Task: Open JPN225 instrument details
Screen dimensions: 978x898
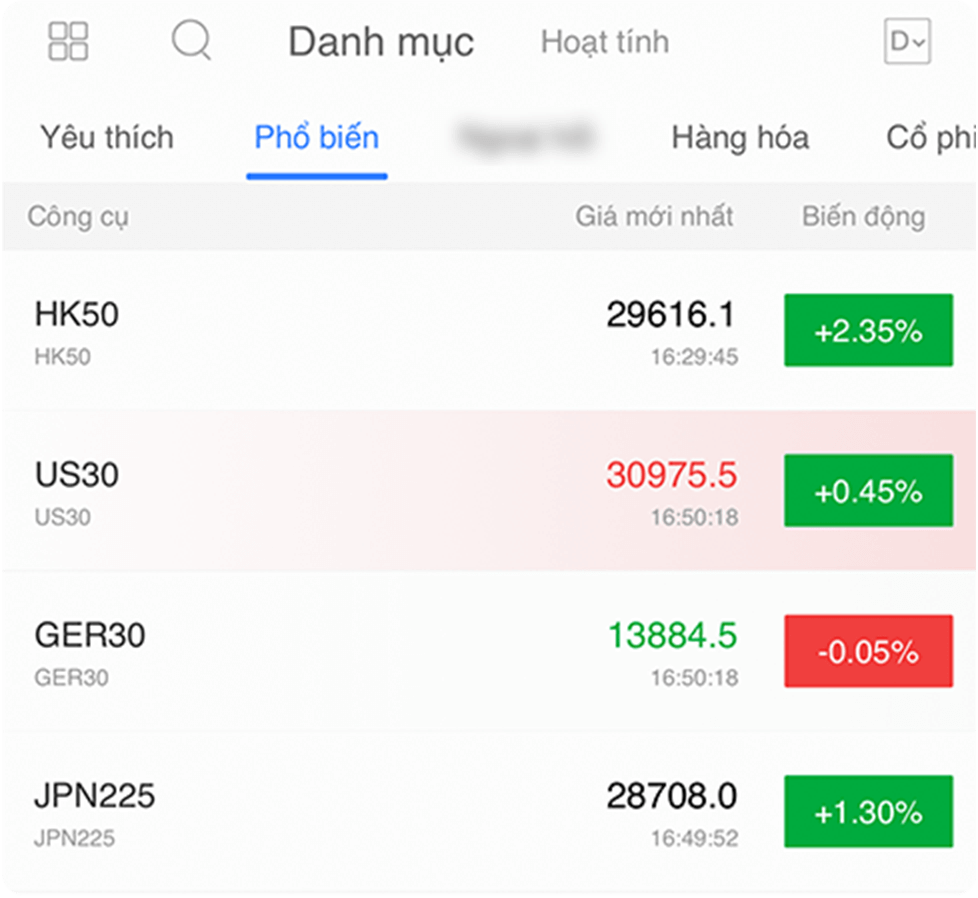Action: [95, 797]
